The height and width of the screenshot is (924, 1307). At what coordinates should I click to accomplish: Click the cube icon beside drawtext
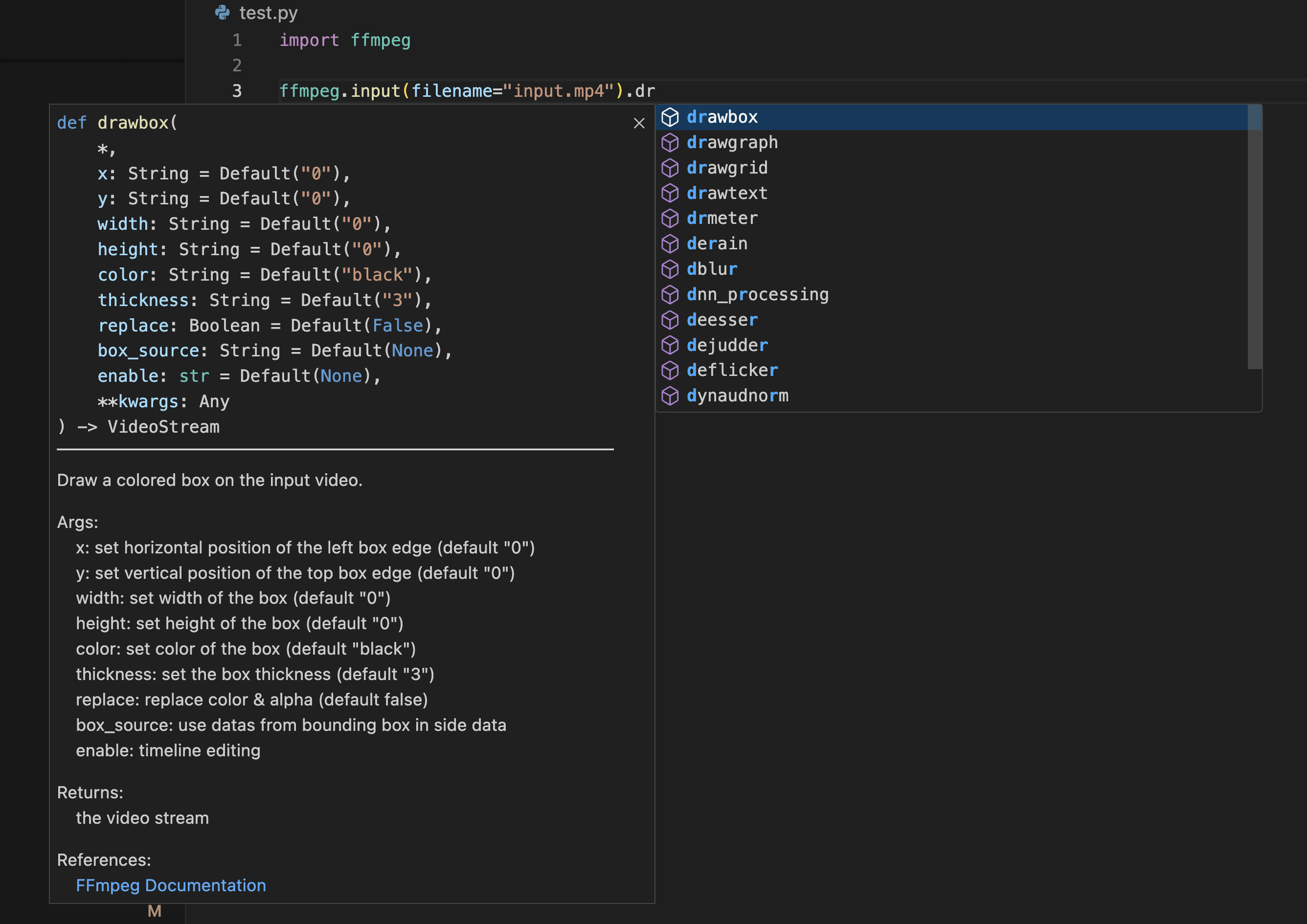671,193
